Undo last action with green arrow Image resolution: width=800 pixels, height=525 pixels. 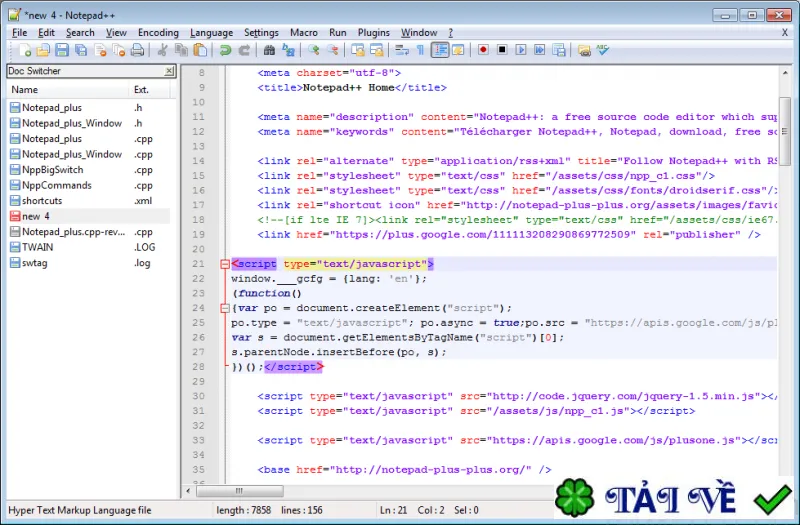tap(225, 50)
